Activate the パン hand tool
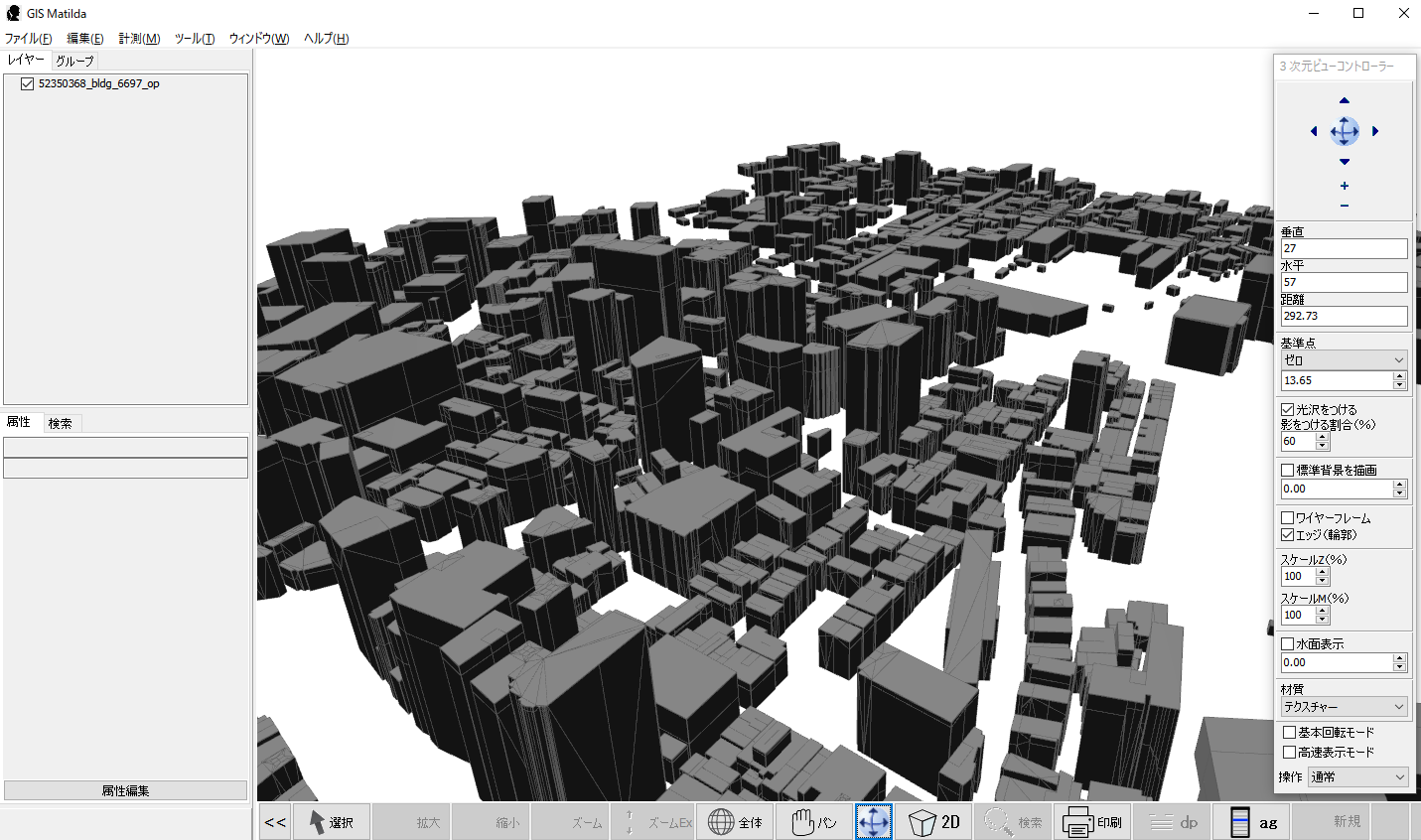The width and height of the screenshot is (1421, 840). pos(813,822)
